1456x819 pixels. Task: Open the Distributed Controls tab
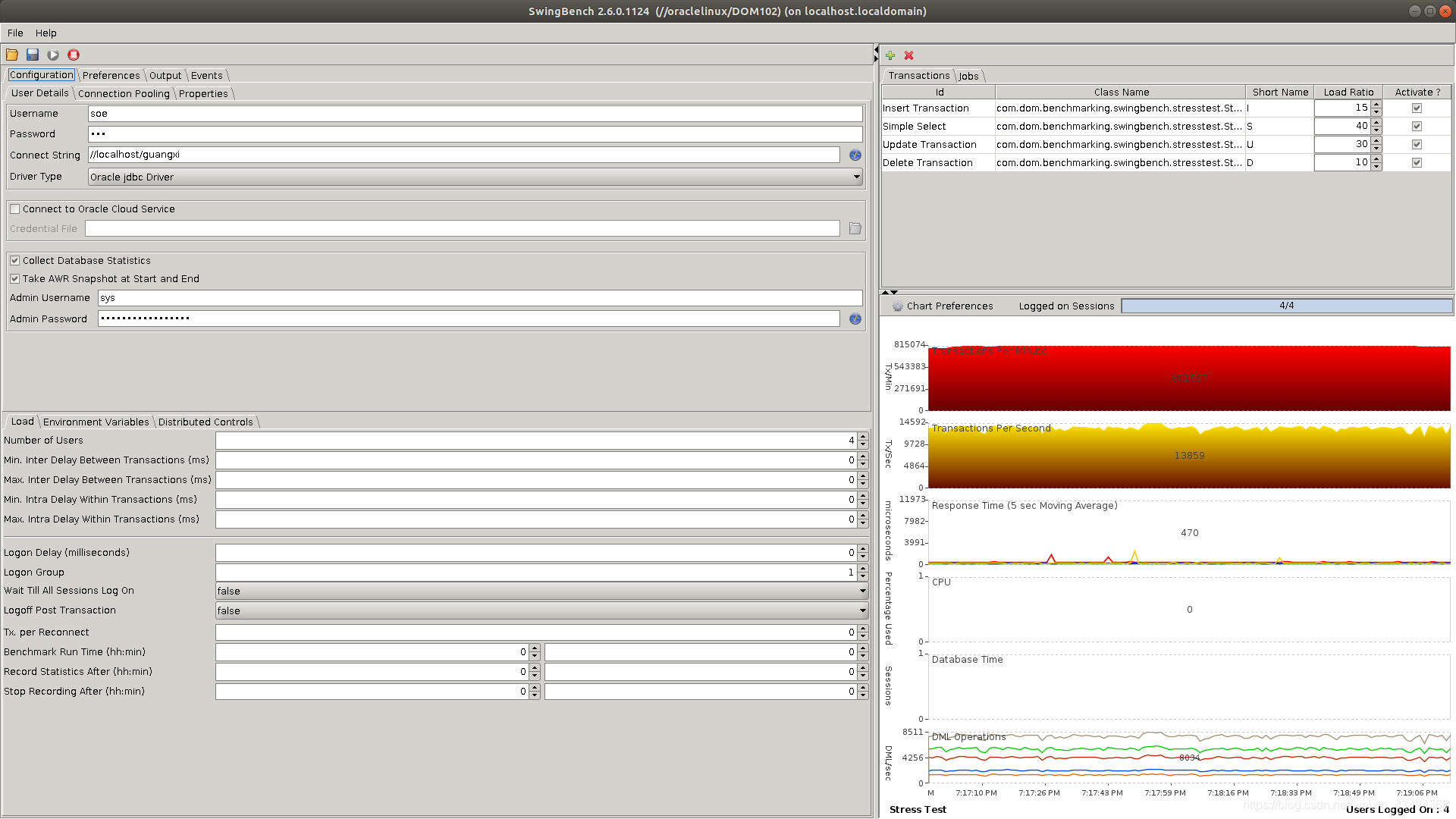point(206,422)
